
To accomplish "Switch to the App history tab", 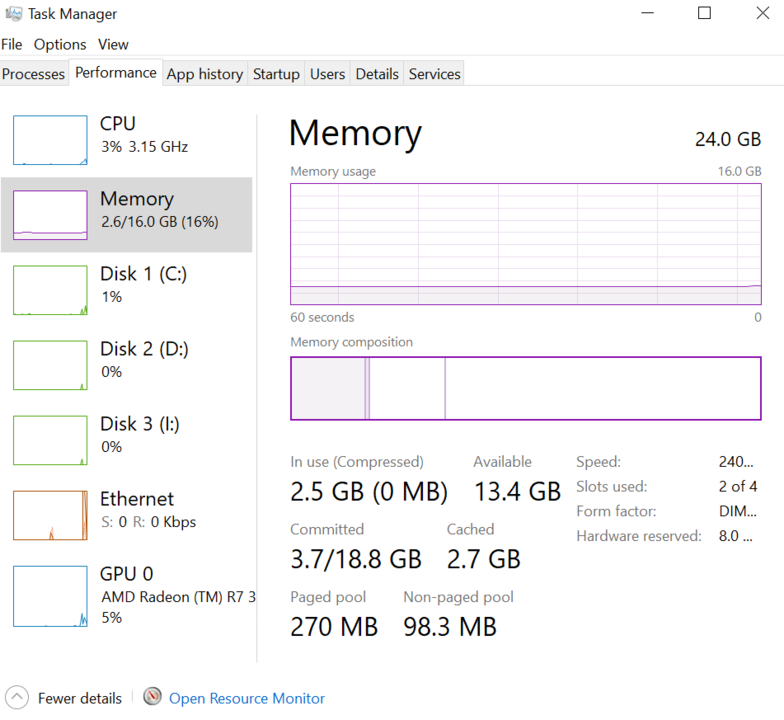I will coord(204,74).
